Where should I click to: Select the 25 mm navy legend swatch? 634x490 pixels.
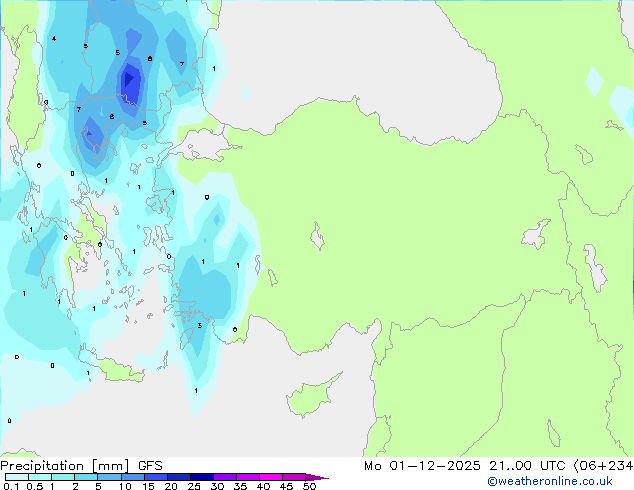click(202, 477)
